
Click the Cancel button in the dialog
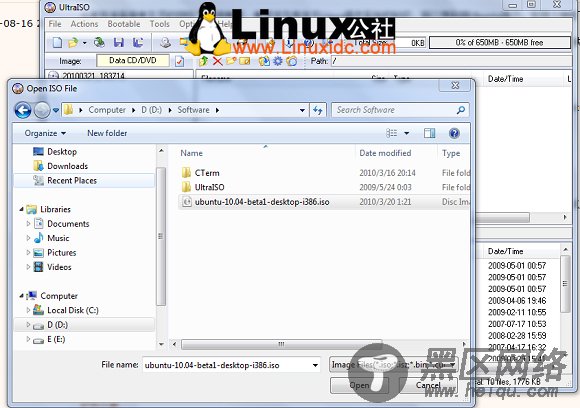[428, 385]
